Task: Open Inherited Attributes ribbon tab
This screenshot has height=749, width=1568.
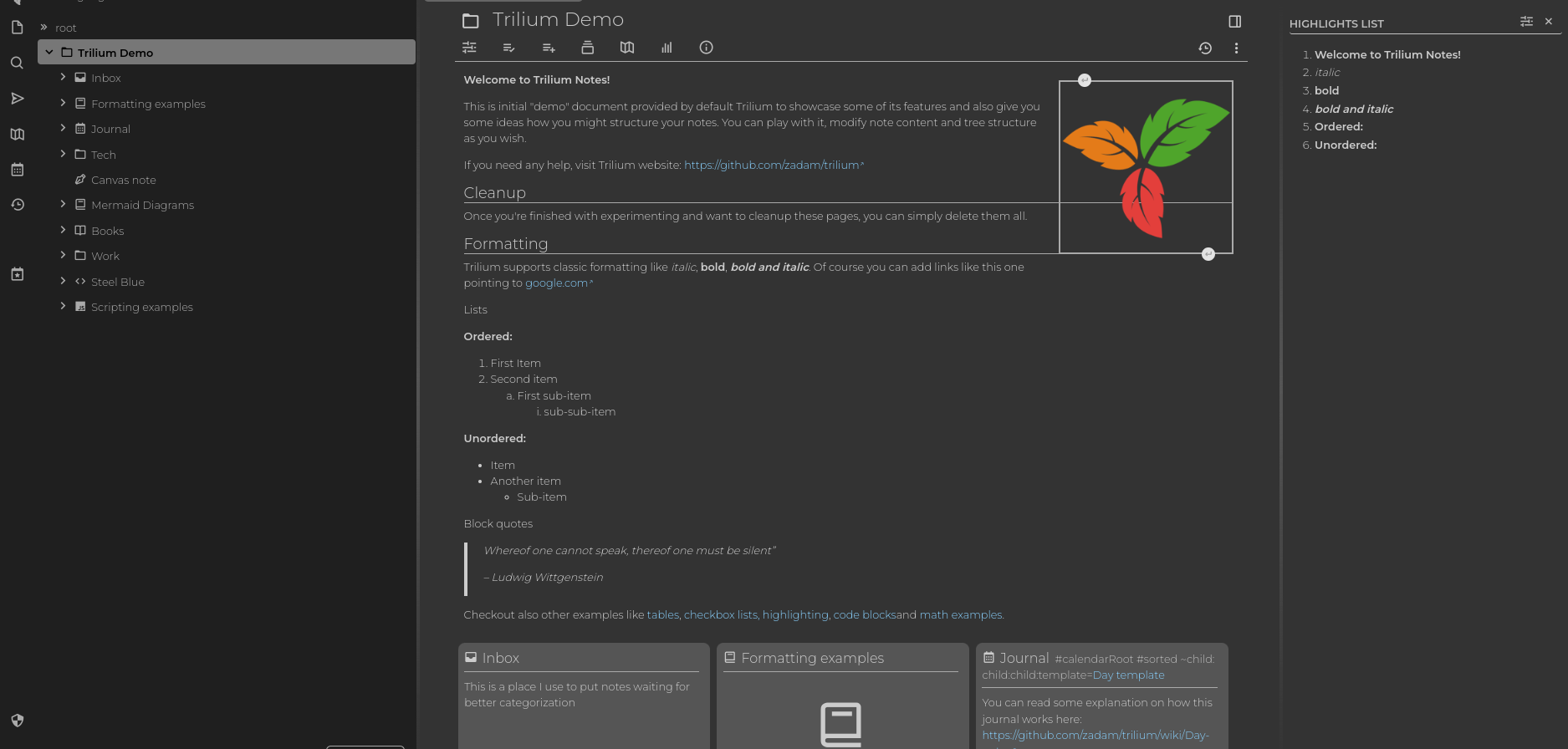Action: (549, 48)
